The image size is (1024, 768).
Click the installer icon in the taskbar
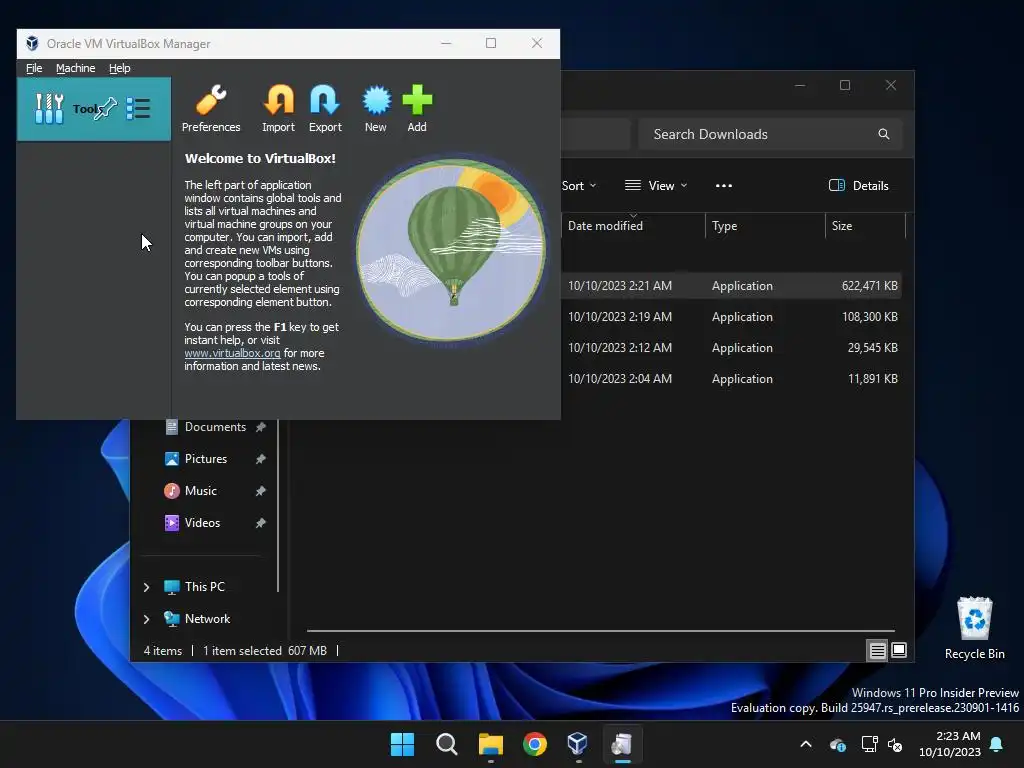[x=622, y=744]
